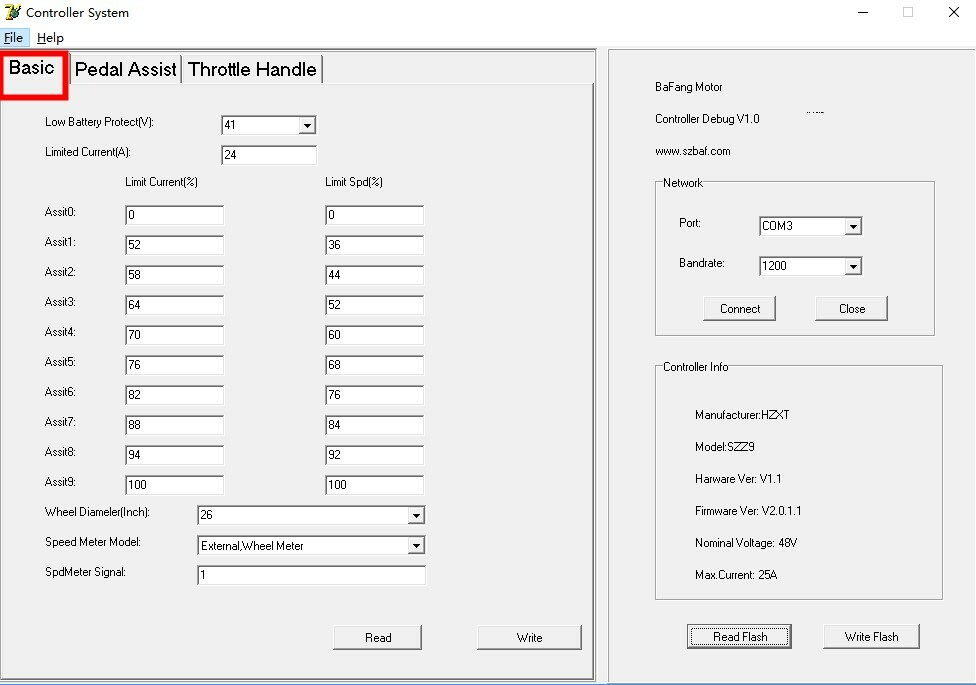This screenshot has width=976, height=685.
Task: Open the Help menu
Action: pyautogui.click(x=50, y=38)
